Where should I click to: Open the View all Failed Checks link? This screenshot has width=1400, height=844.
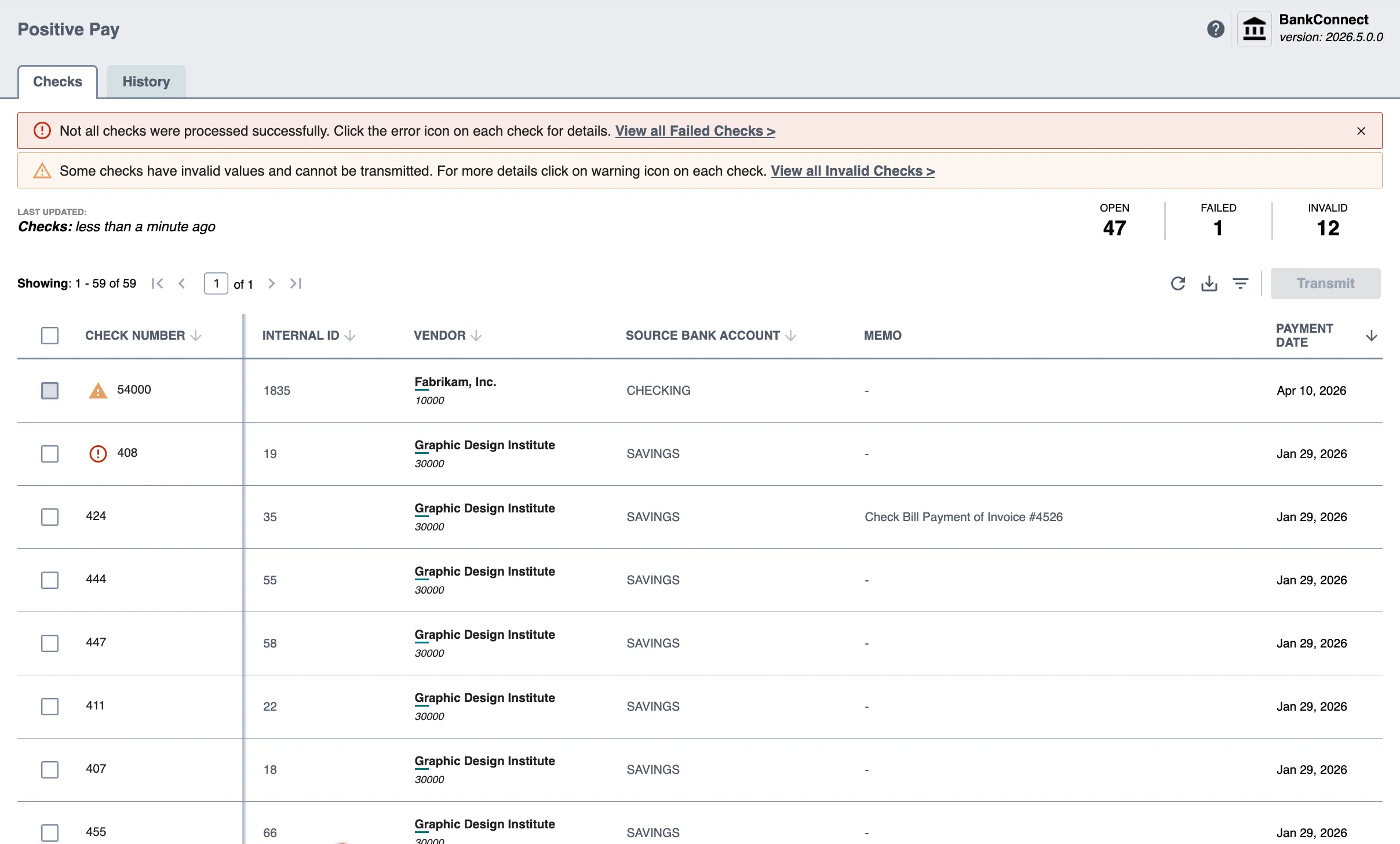point(695,131)
